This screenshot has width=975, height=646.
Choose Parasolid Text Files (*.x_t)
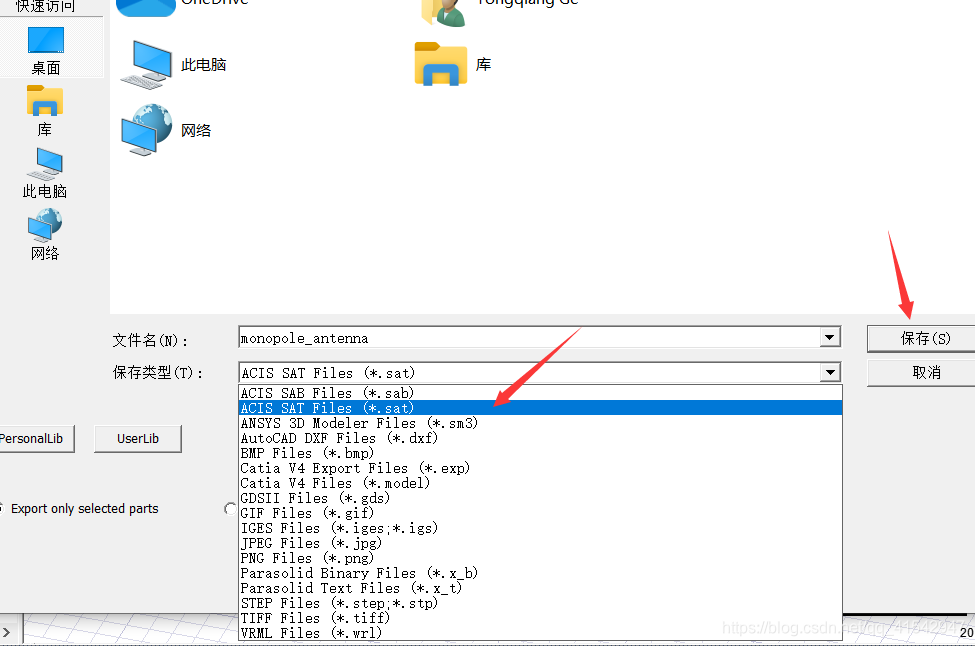tap(540, 588)
